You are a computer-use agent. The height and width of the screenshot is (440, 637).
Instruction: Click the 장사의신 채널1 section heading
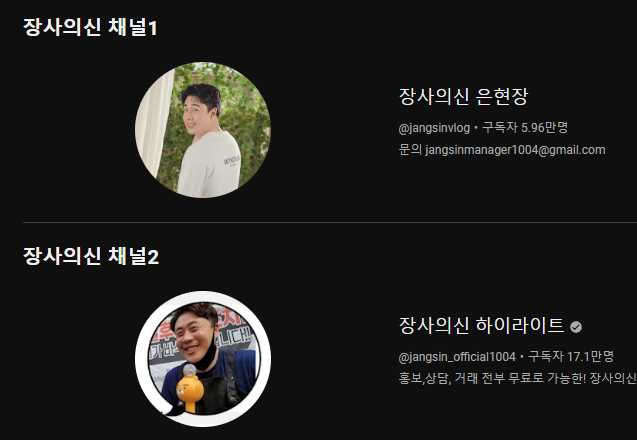click(x=90, y=28)
